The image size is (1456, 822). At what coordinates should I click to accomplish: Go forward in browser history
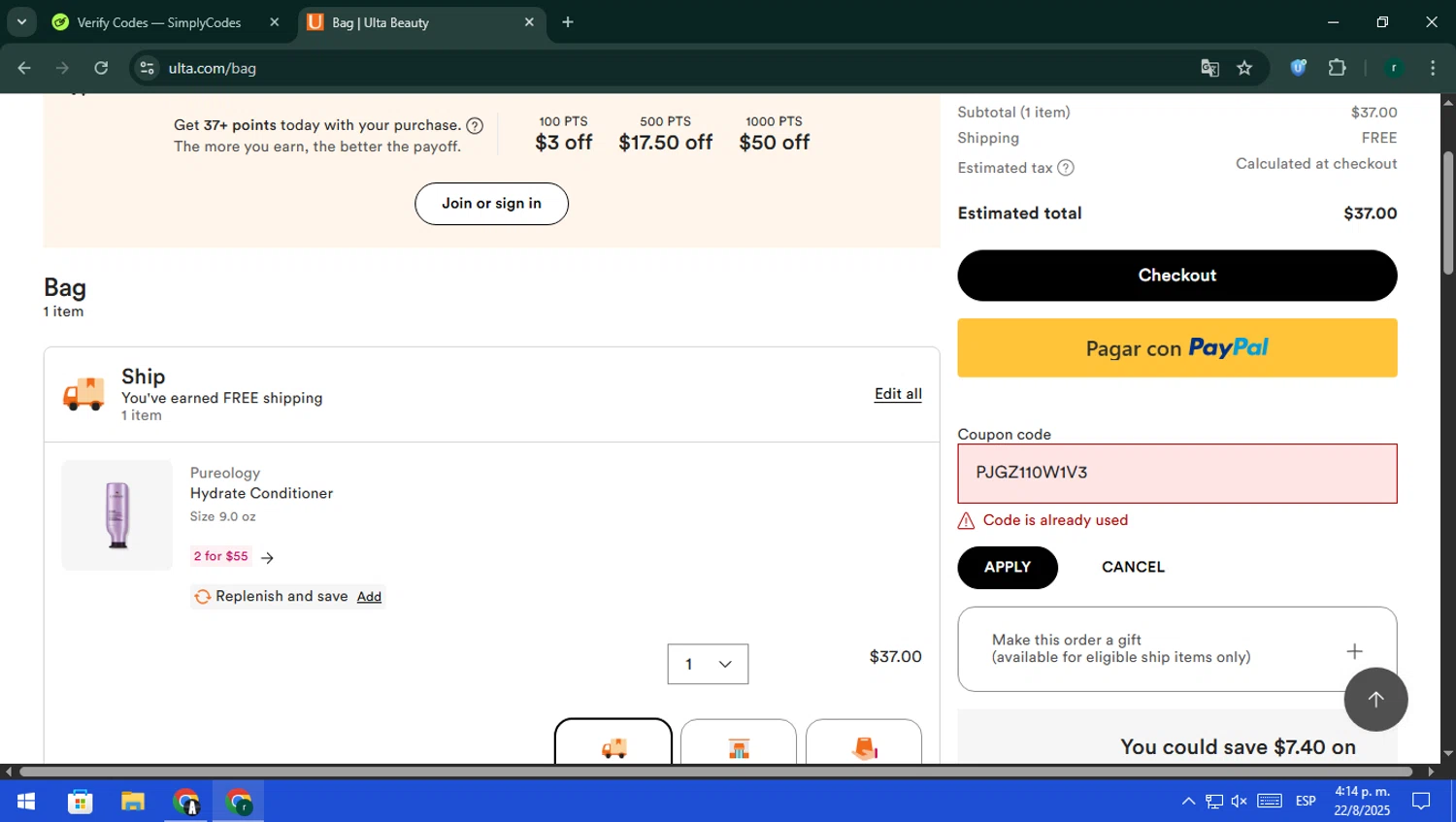(x=62, y=68)
